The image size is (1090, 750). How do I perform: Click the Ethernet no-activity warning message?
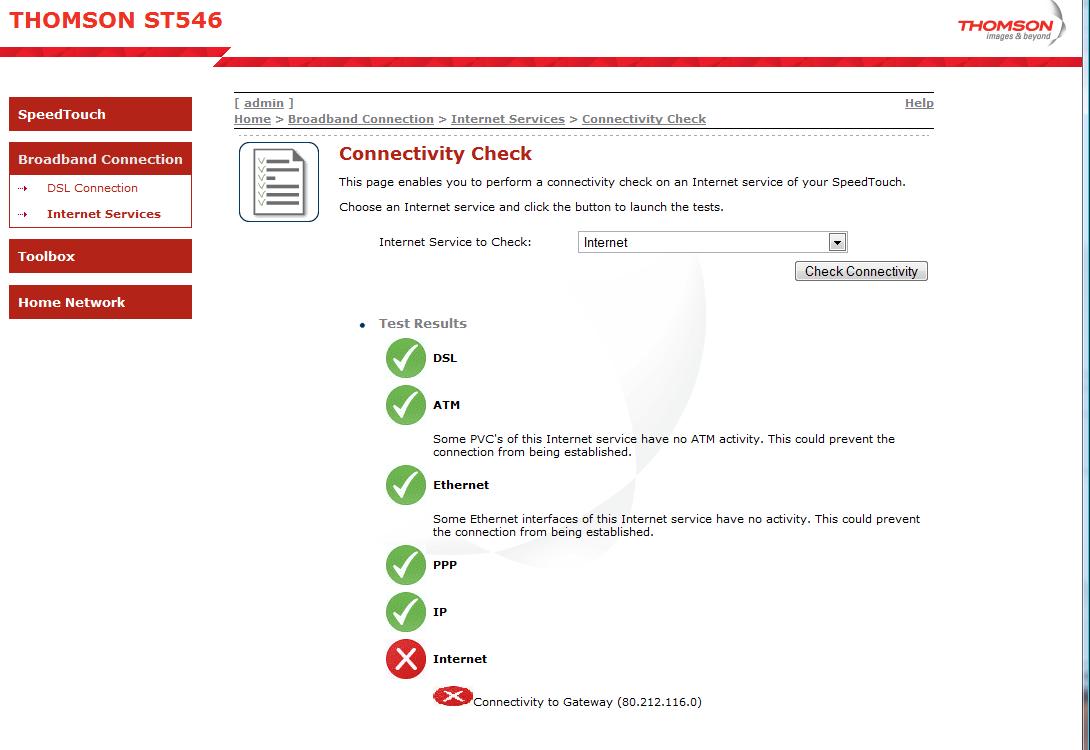click(x=676, y=525)
